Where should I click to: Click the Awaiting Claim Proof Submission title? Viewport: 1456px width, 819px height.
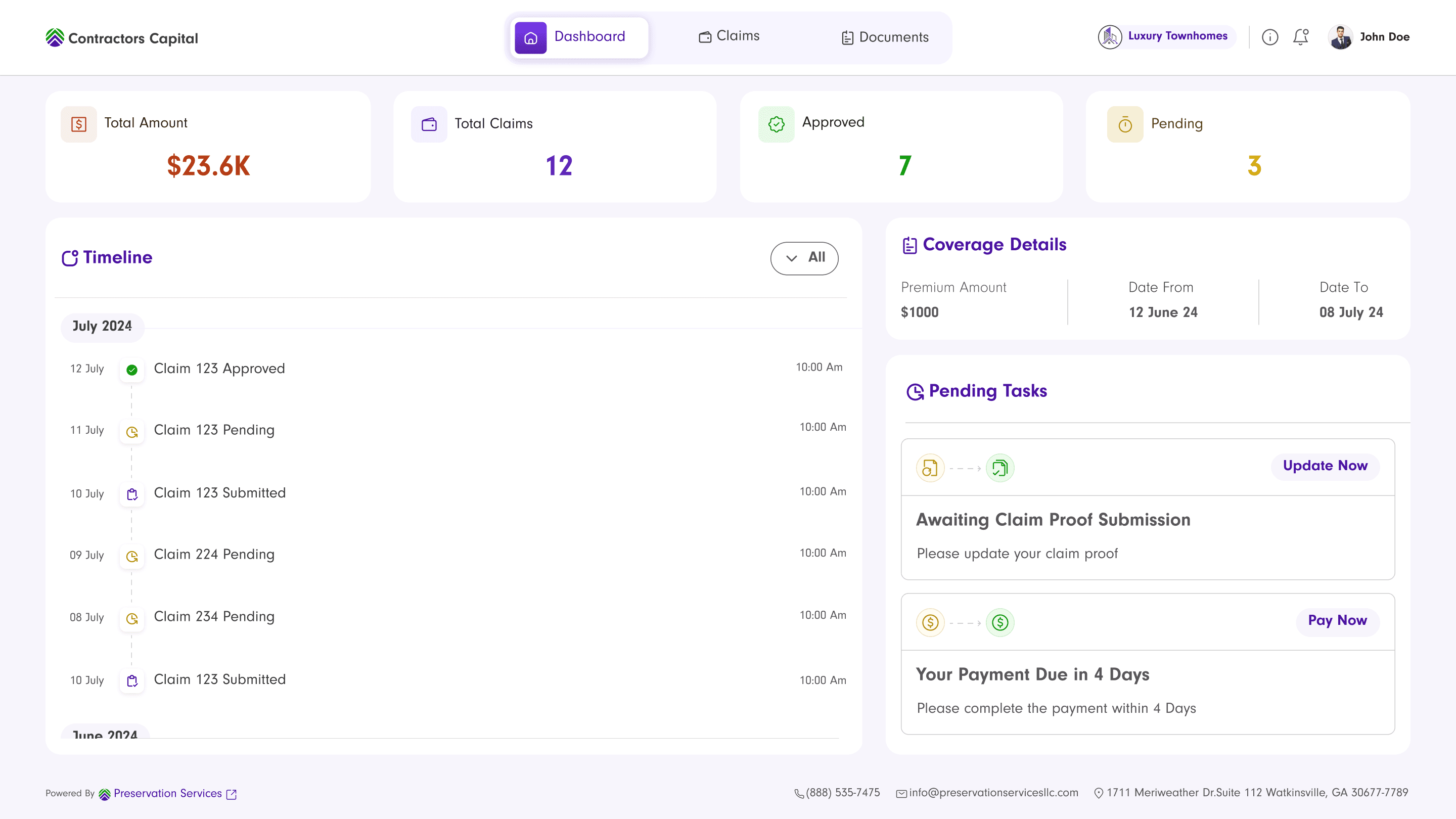click(1053, 520)
